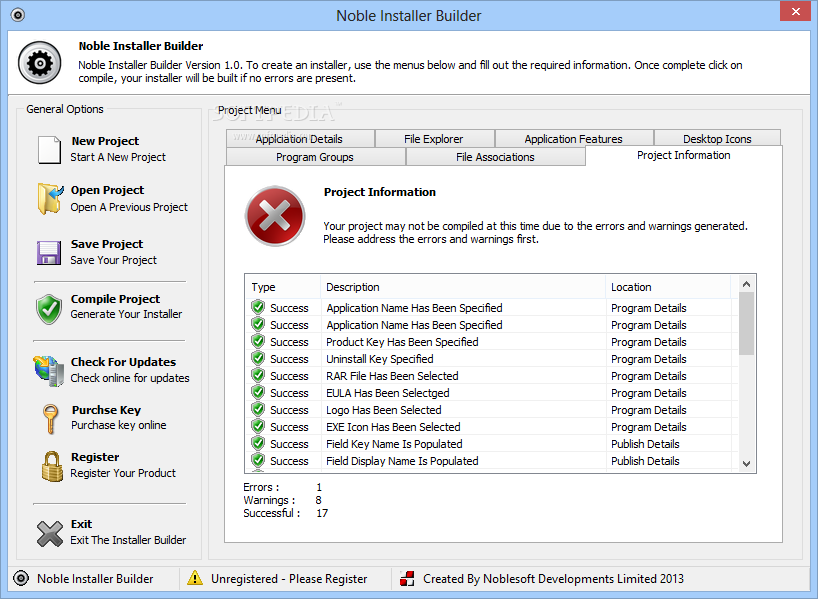This screenshot has height=599, width=818.
Task: Click the results list scrollbar thumb
Action: pyautogui.click(x=747, y=324)
